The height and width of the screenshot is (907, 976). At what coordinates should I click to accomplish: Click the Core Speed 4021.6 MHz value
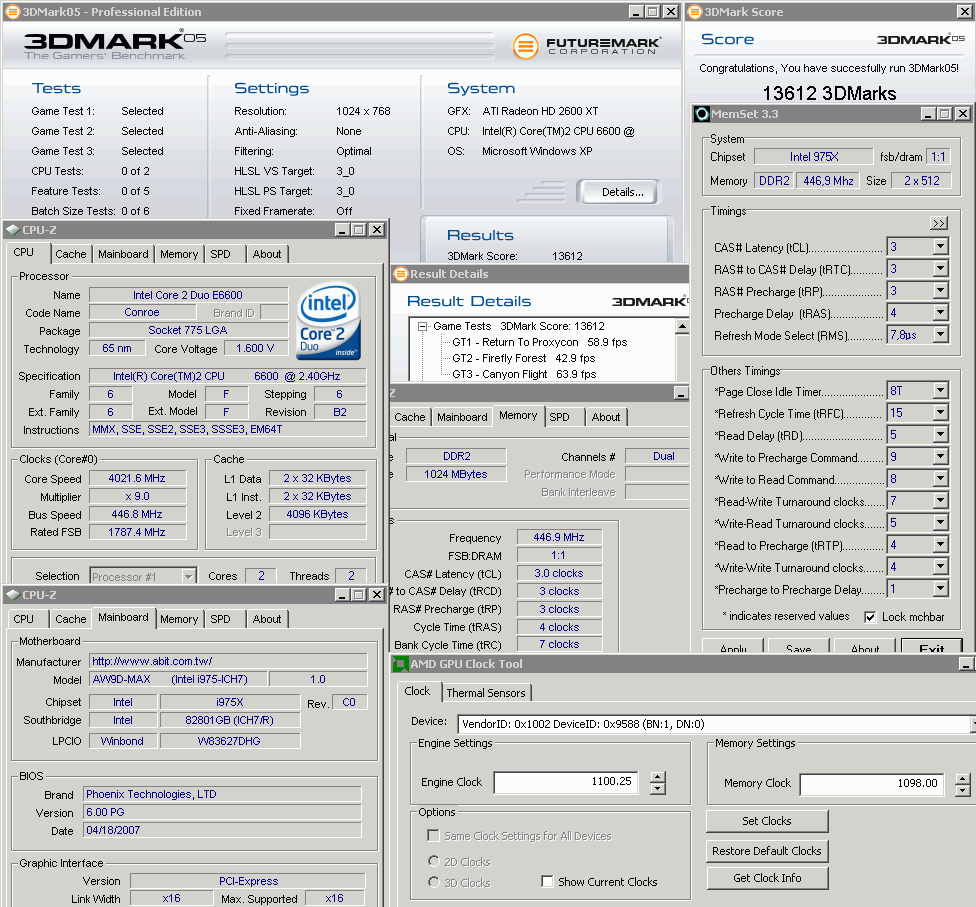pyautogui.click(x=137, y=478)
